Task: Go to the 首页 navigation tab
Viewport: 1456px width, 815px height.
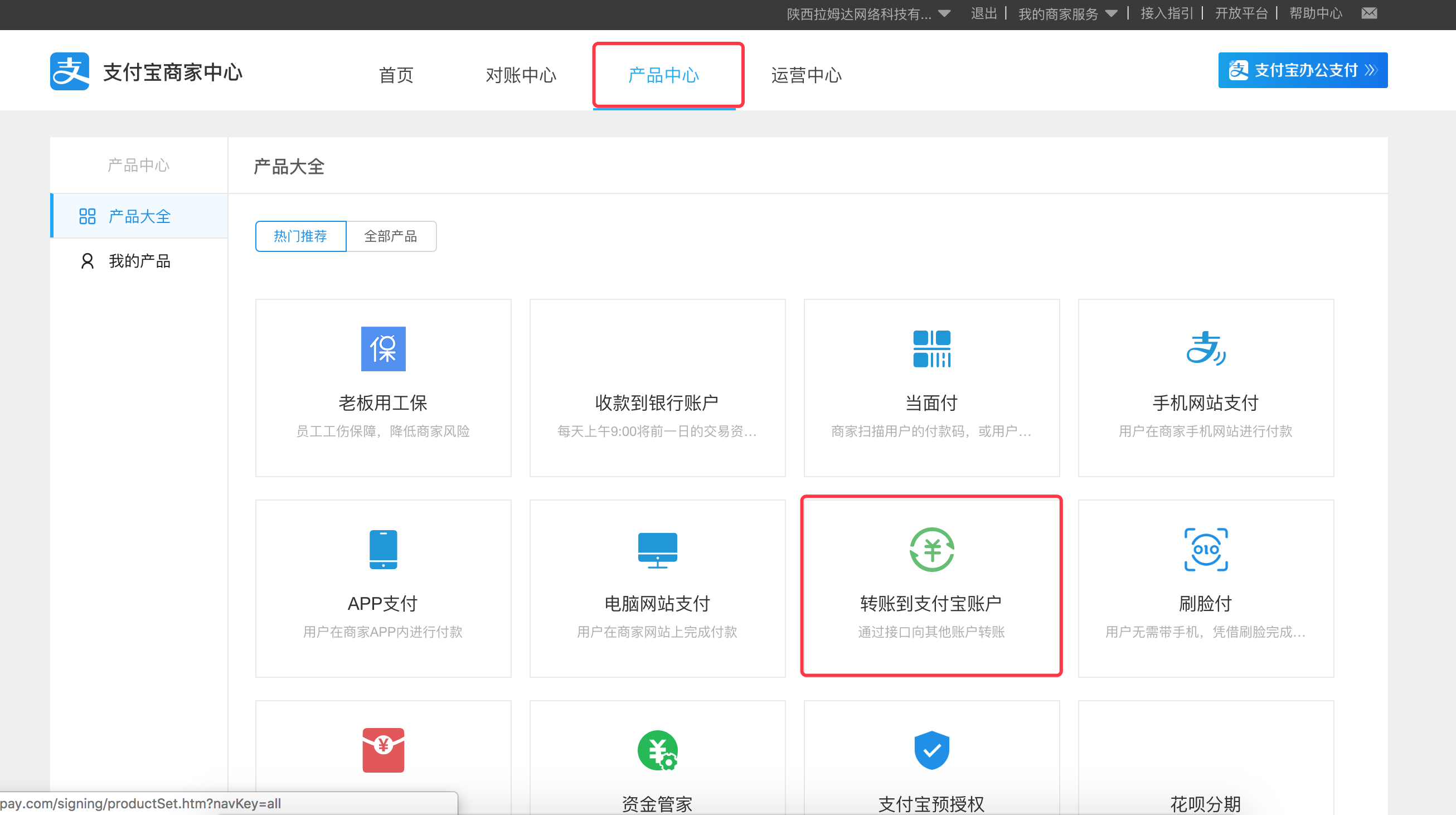Action: point(396,75)
